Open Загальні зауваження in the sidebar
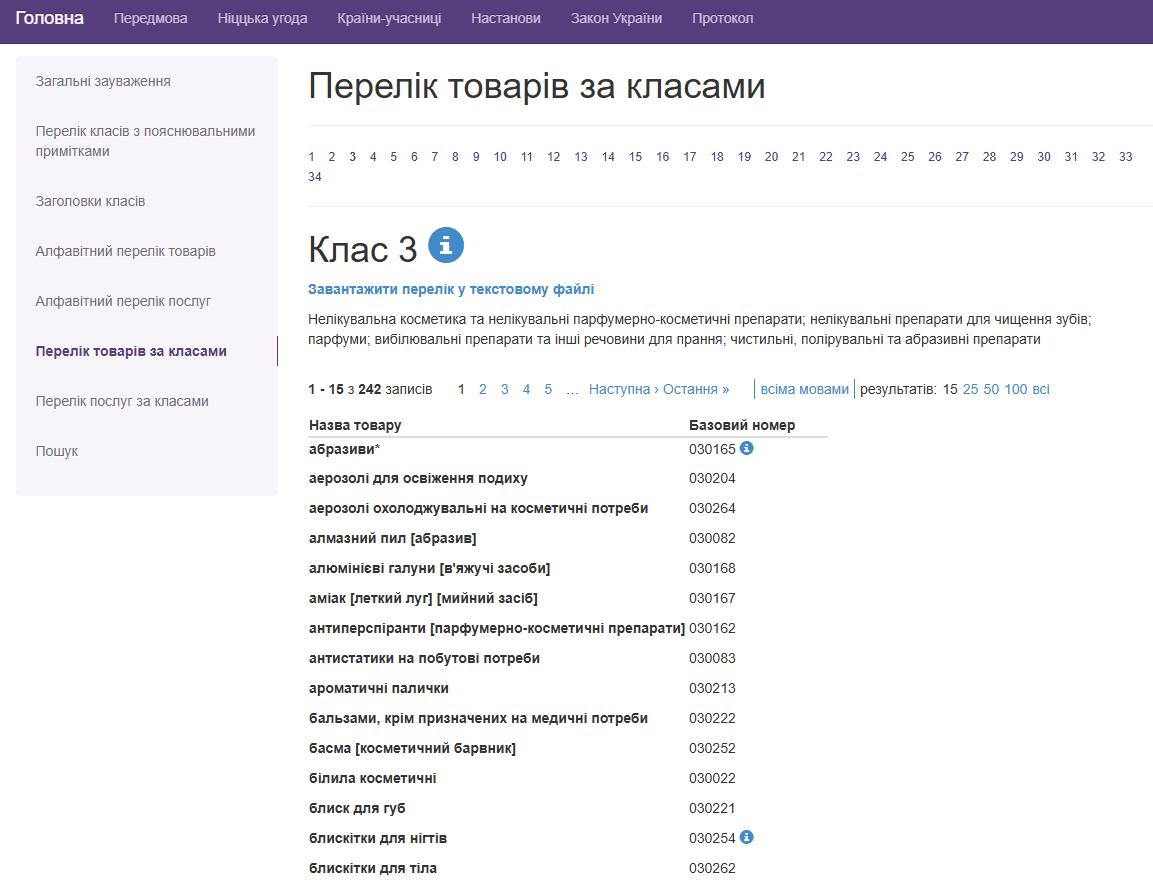Screen dimensions: 1153x896 coord(103,81)
